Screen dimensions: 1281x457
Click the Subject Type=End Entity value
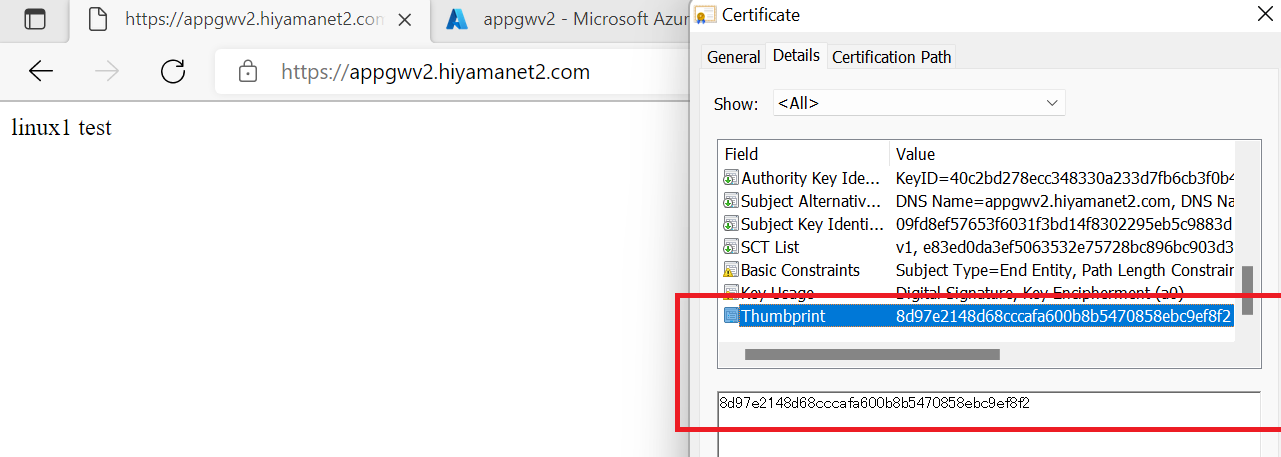pyautogui.click(x=1064, y=270)
